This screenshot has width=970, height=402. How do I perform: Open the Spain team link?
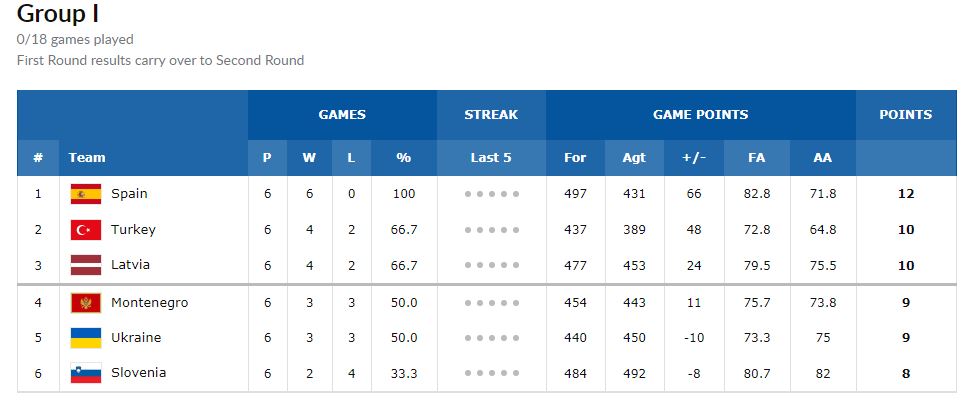[x=129, y=194]
